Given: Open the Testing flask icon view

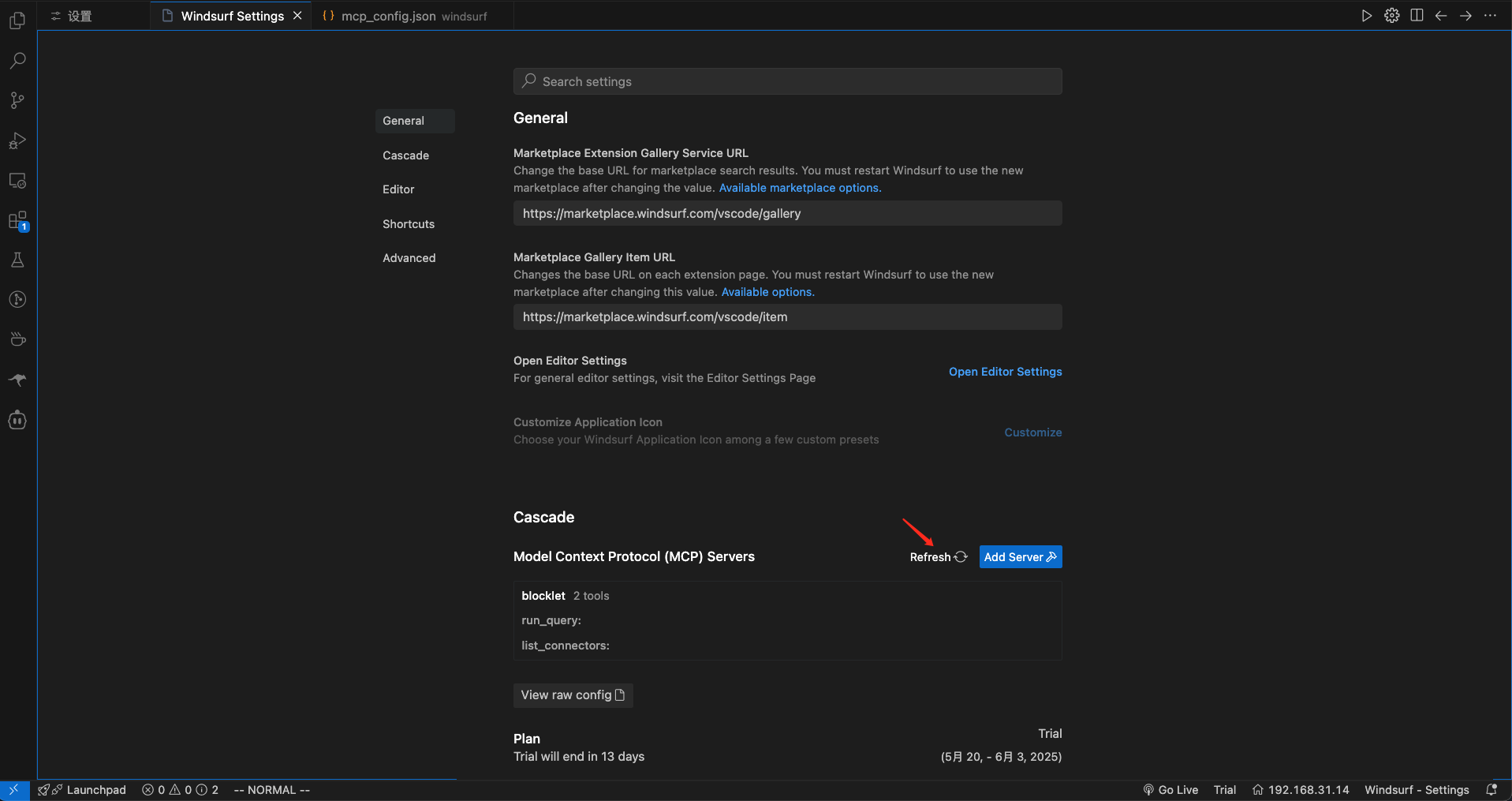Looking at the screenshot, I should coord(17,260).
